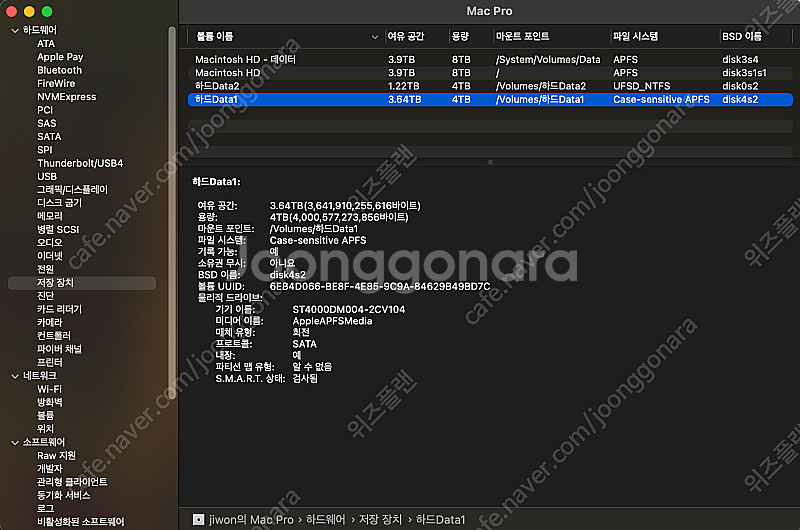Screen dimensions: 800x530
Task: Click 하드Data1 in the bottom path bar
Action: 440,520
